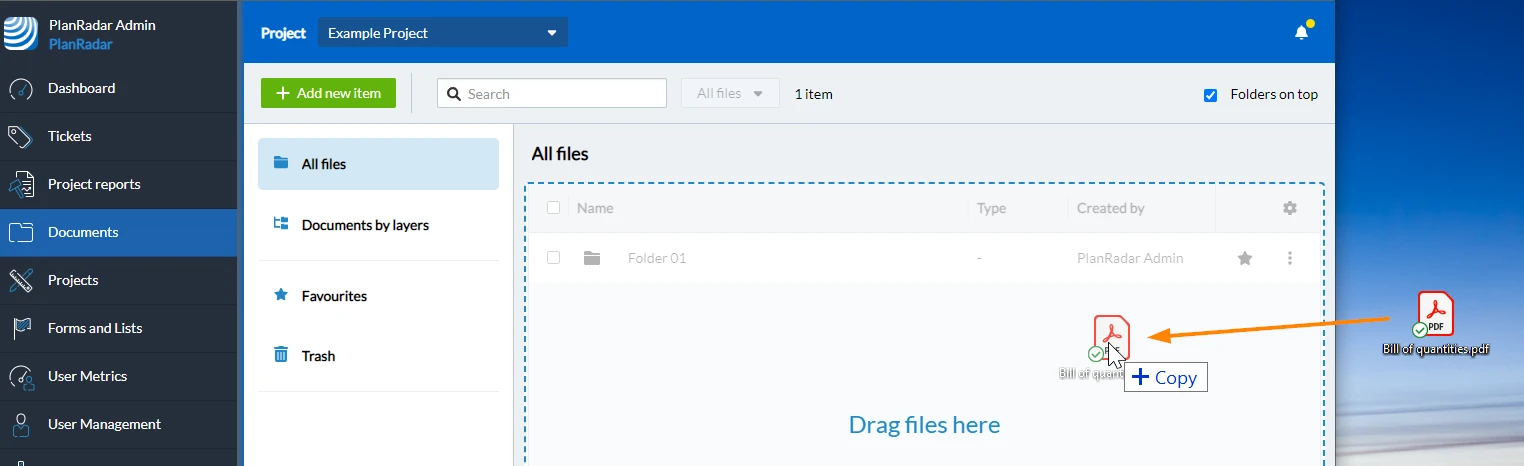
Task: Click PlanRadar Admin in Created by cell
Action: [1130, 258]
